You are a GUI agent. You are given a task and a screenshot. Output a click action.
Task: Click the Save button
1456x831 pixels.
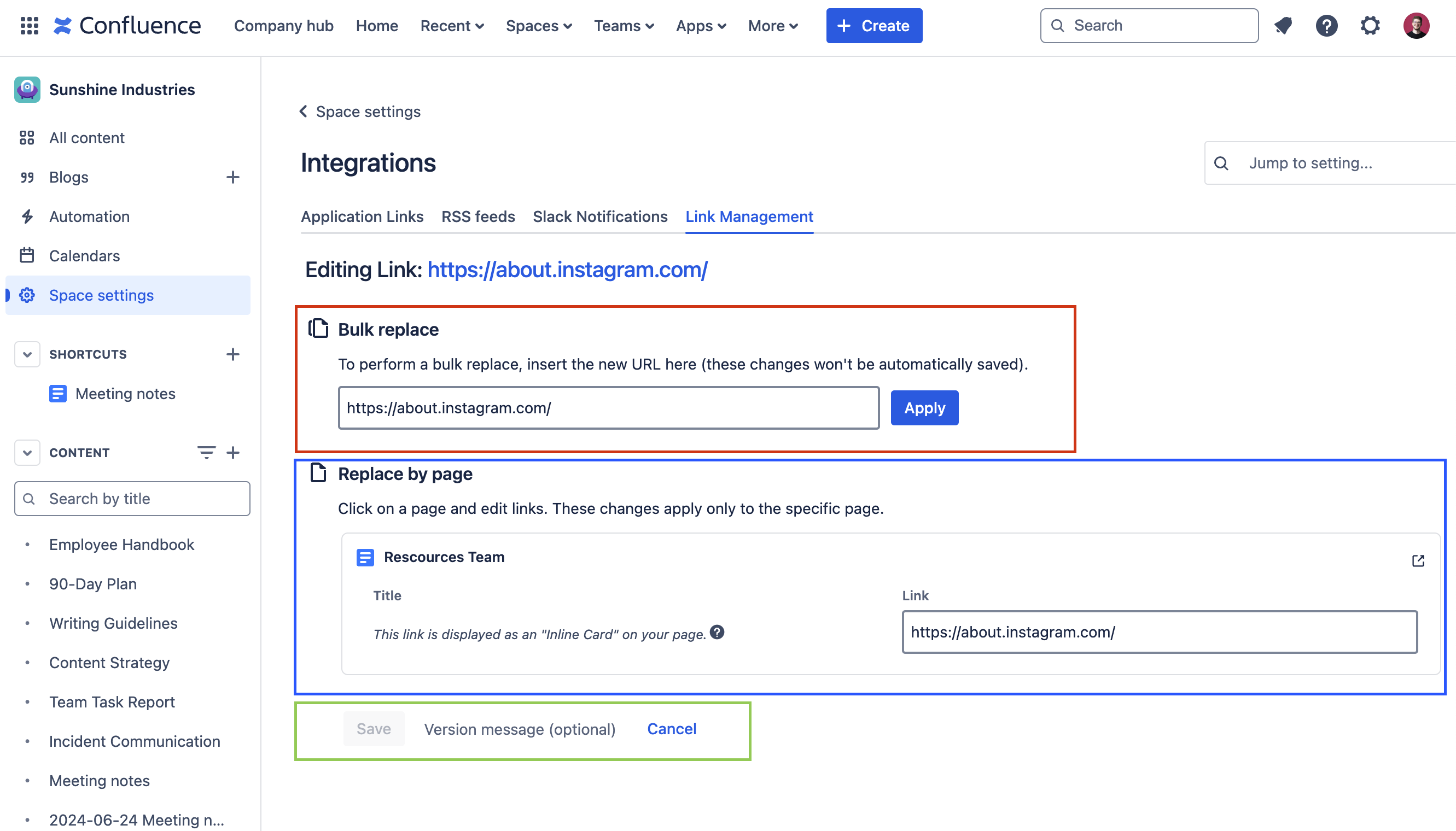[x=374, y=729]
